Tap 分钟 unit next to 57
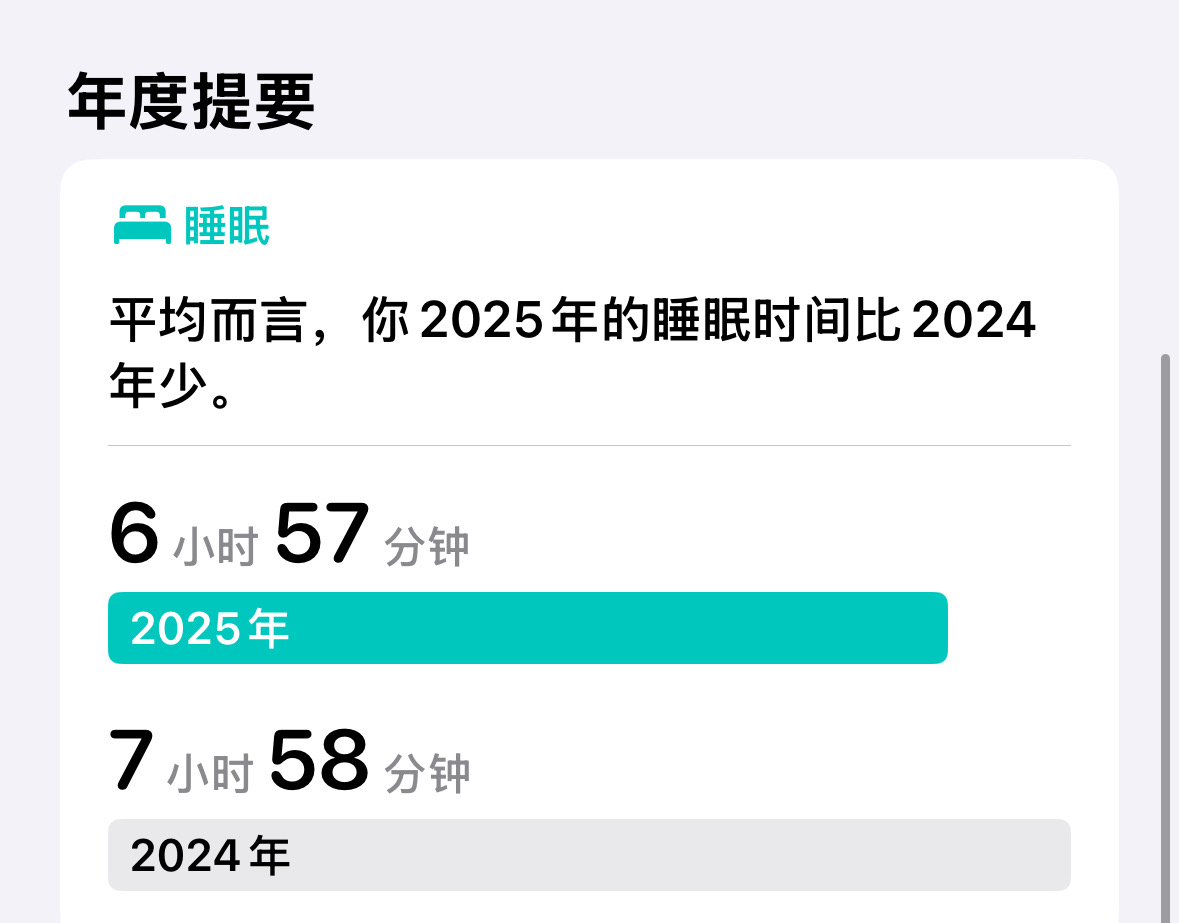1179x923 pixels. [427, 546]
